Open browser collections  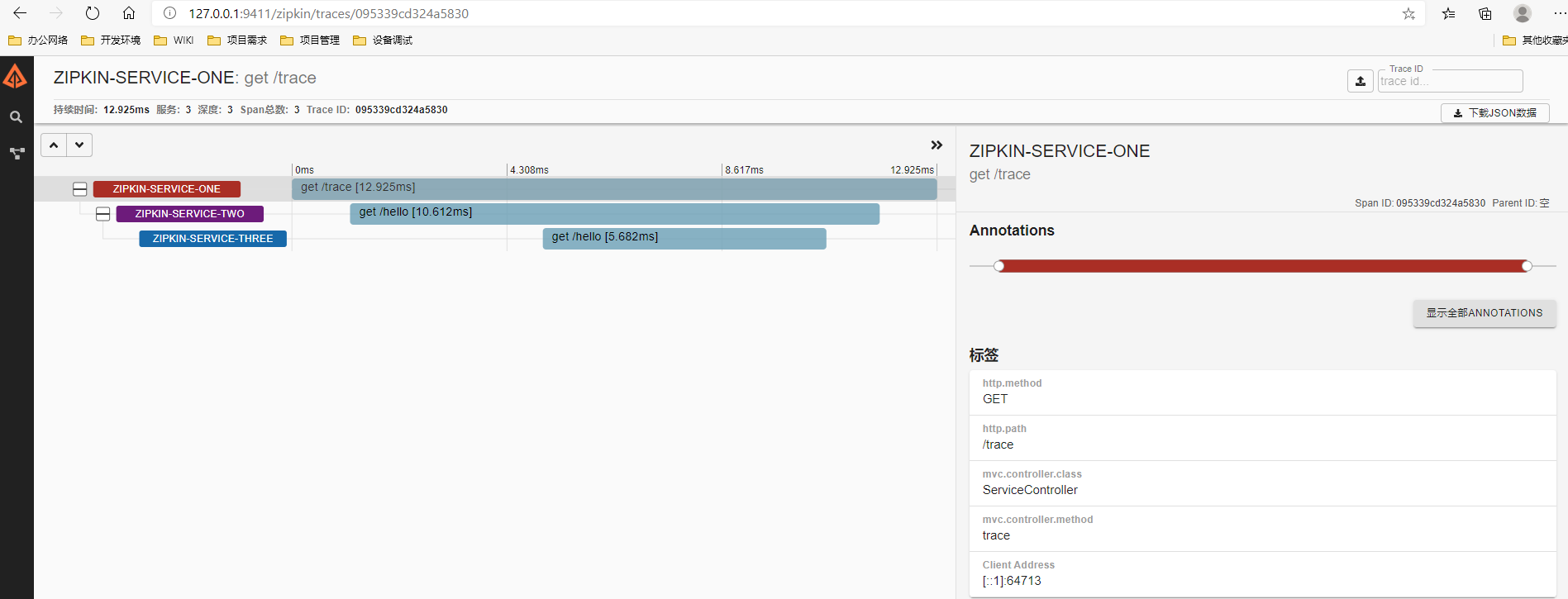pyautogui.click(x=1485, y=13)
